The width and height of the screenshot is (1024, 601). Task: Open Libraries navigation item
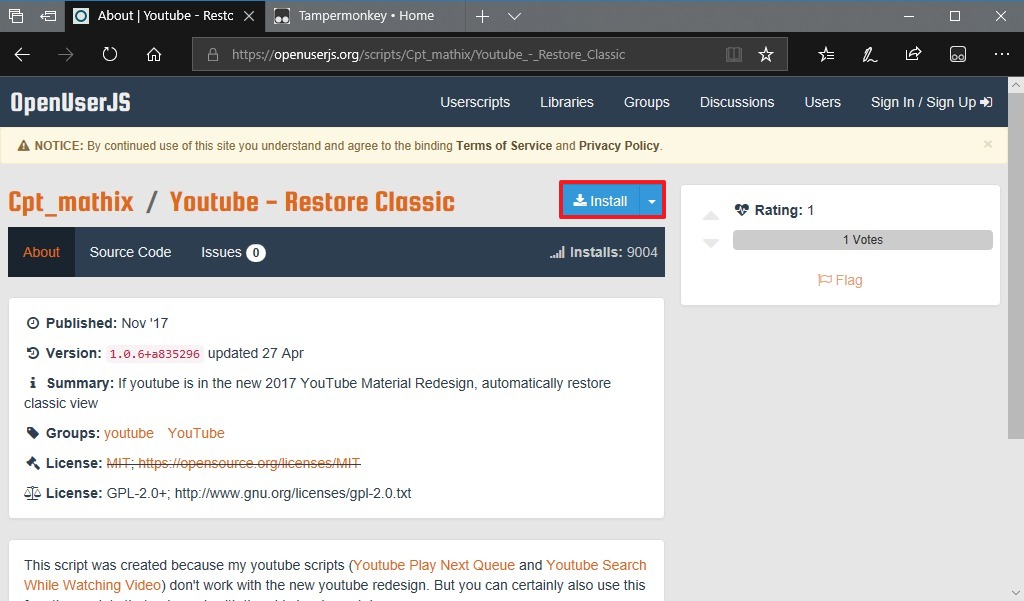(x=567, y=103)
